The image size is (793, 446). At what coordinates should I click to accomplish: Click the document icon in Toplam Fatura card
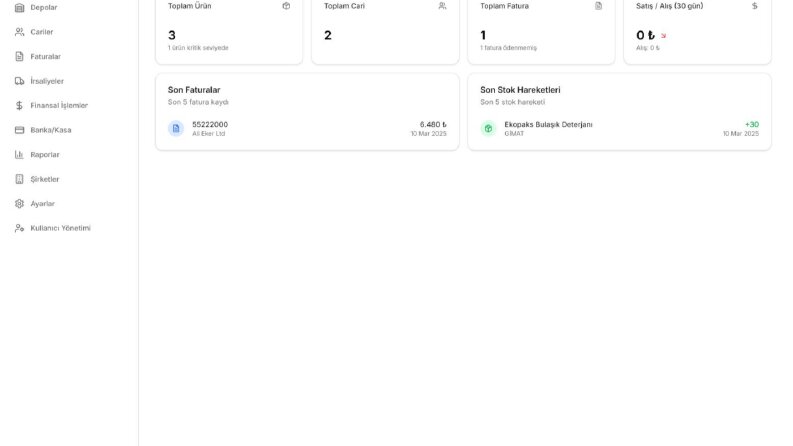click(598, 6)
